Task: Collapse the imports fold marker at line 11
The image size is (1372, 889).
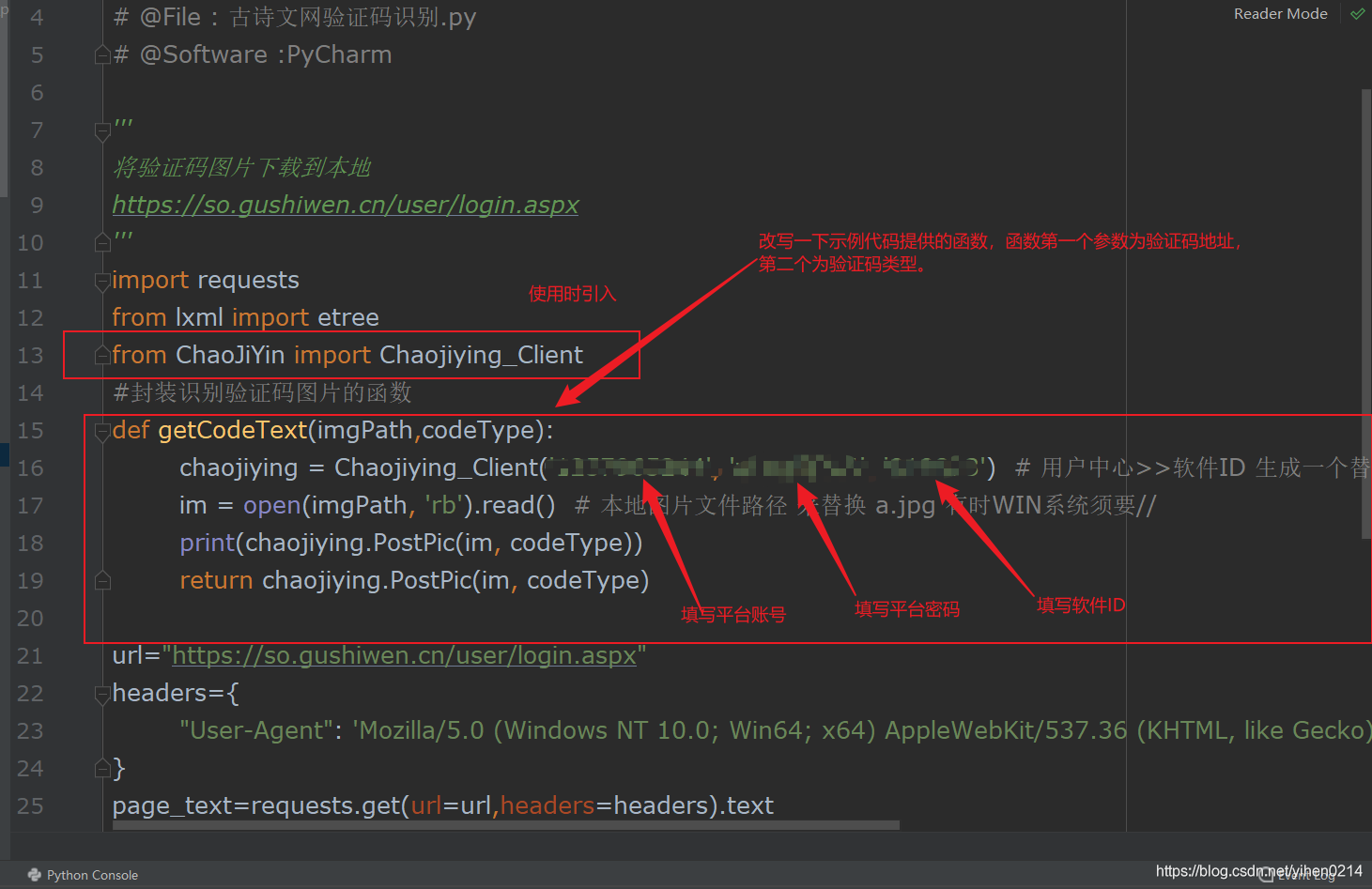Action: point(103,281)
